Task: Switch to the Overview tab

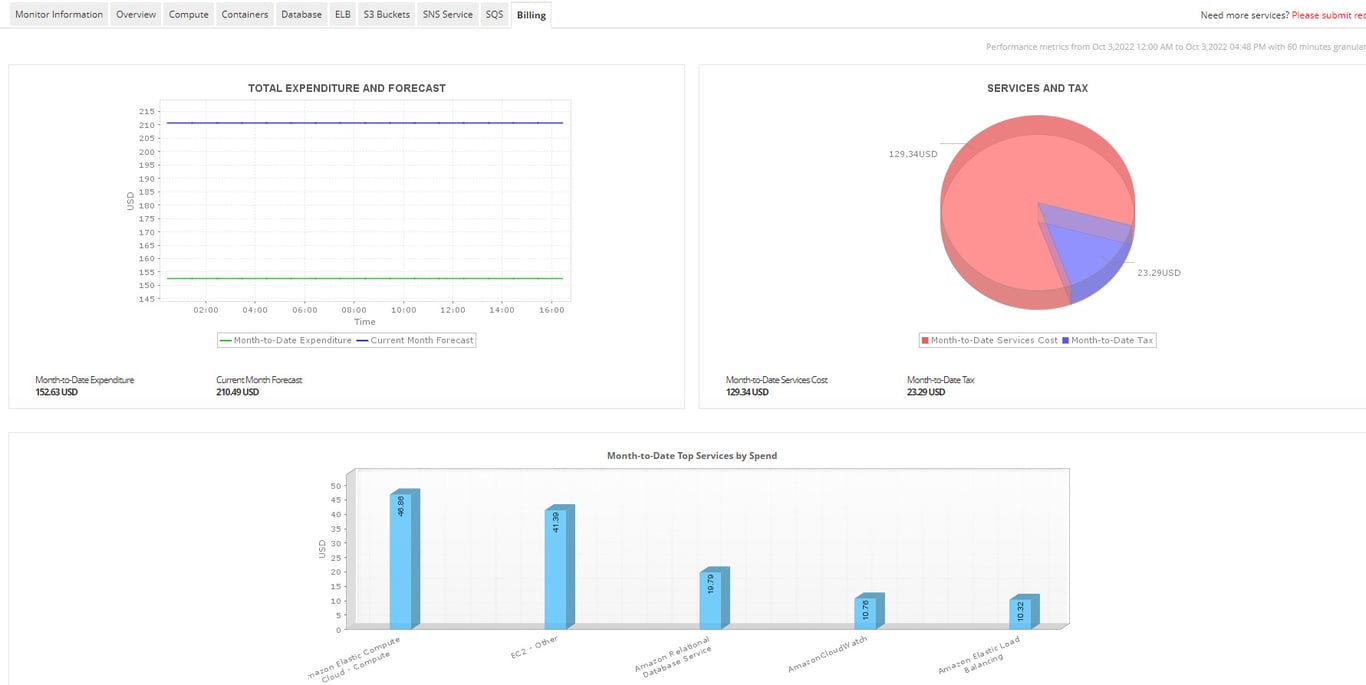Action: (135, 14)
